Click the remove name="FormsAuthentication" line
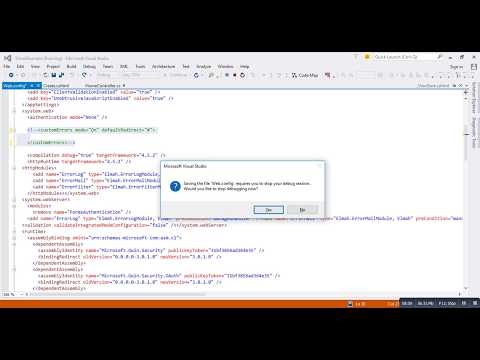Viewport: 480px width, 360px height. click(x=82, y=212)
